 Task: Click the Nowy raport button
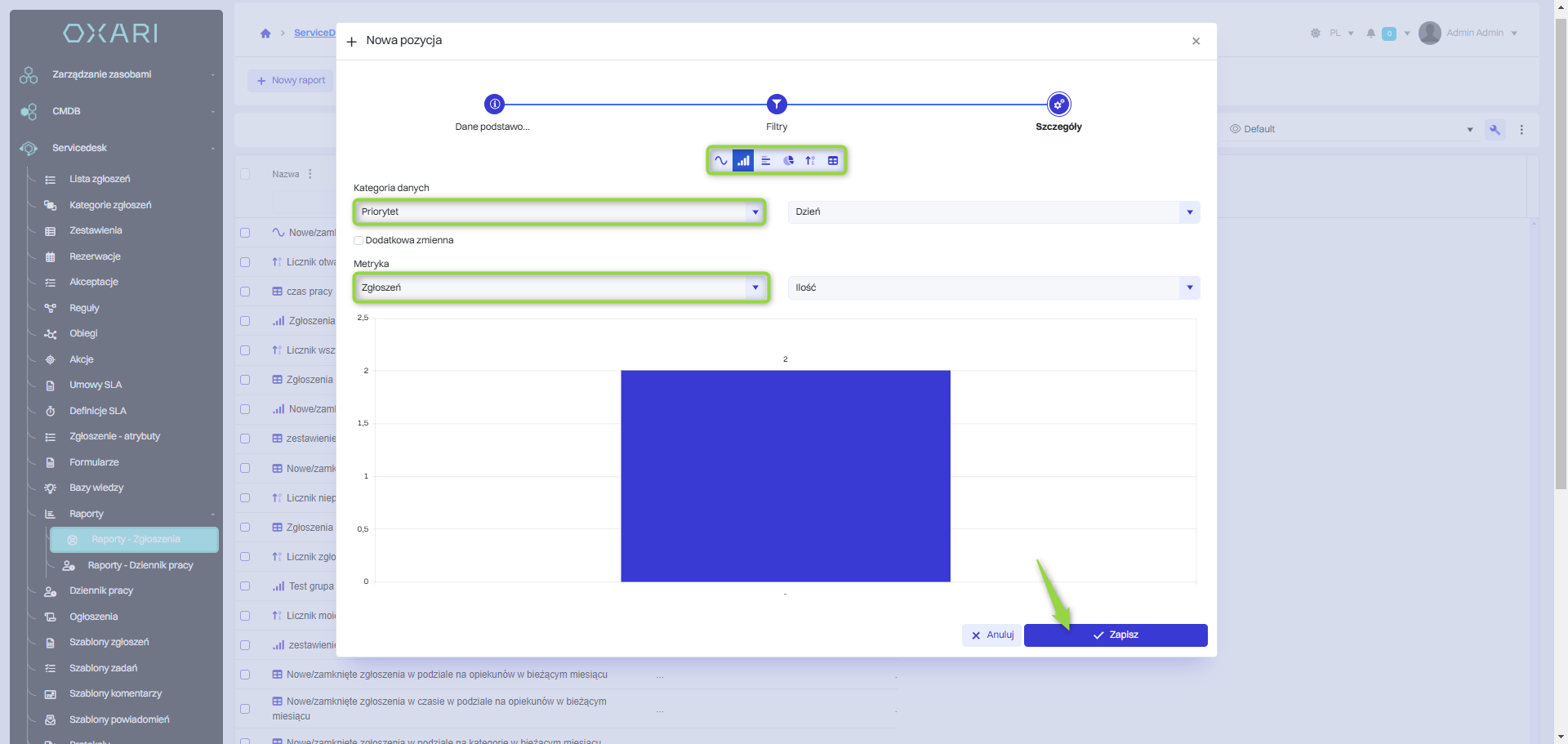point(291,81)
